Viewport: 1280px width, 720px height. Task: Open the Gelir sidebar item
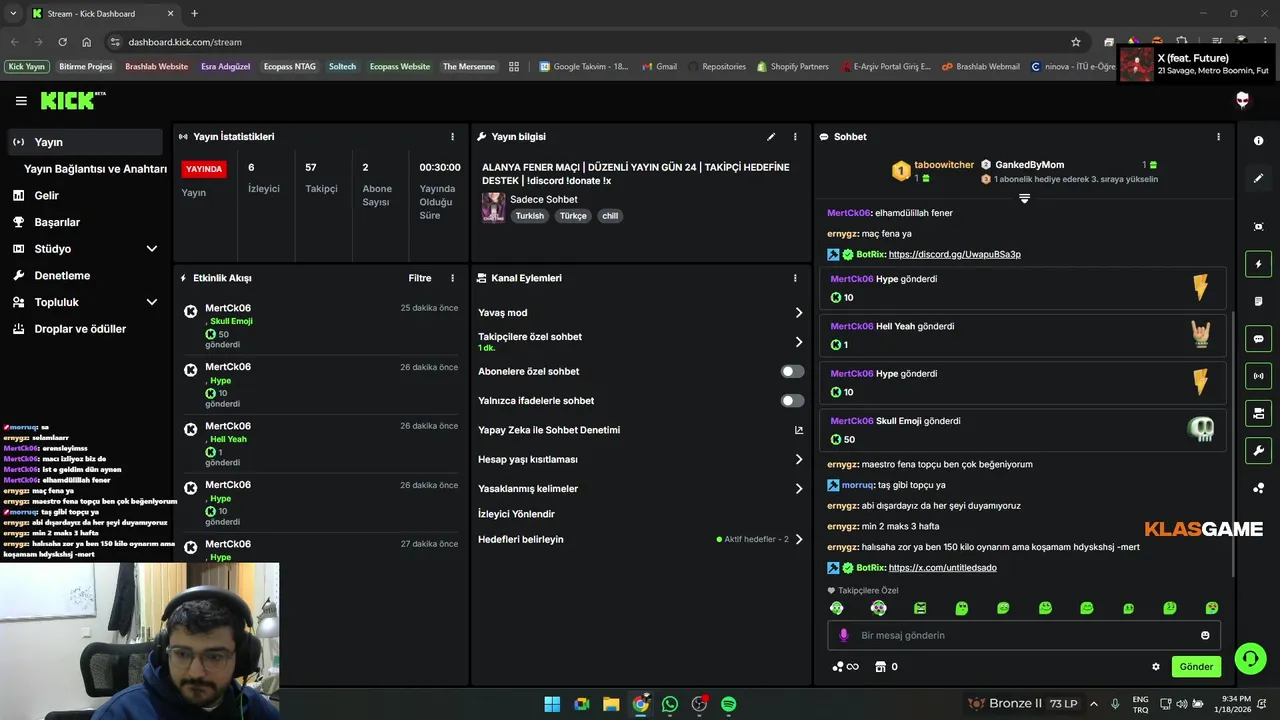pyautogui.click(x=85, y=196)
